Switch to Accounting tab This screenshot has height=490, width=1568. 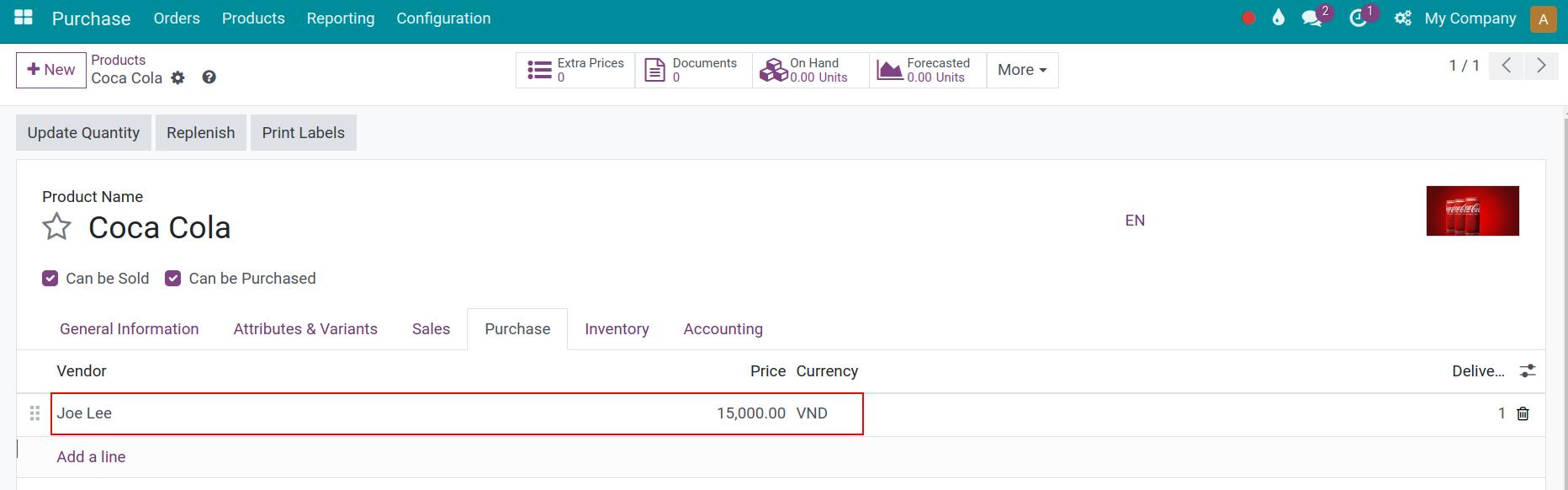[x=723, y=329]
